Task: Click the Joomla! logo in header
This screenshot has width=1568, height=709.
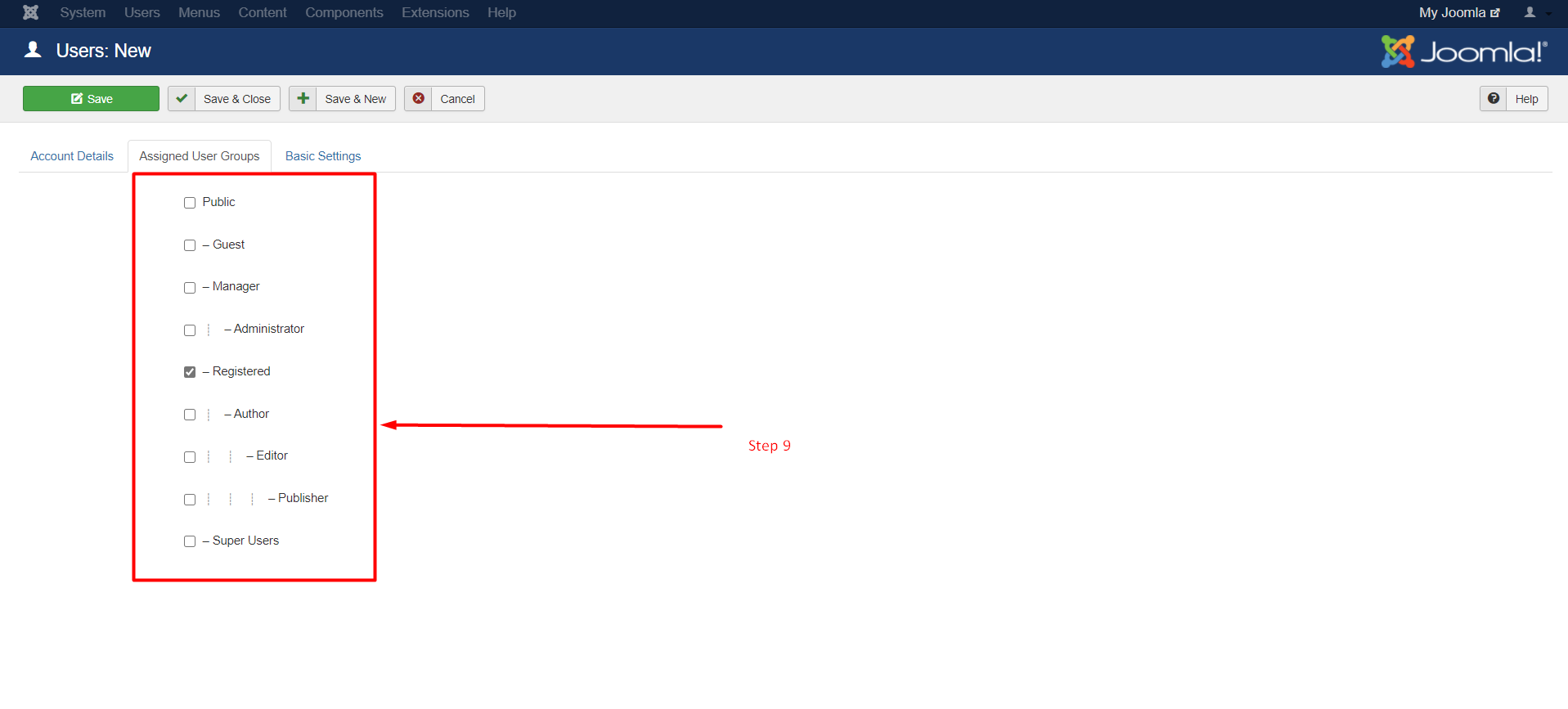Action: click(x=1464, y=52)
